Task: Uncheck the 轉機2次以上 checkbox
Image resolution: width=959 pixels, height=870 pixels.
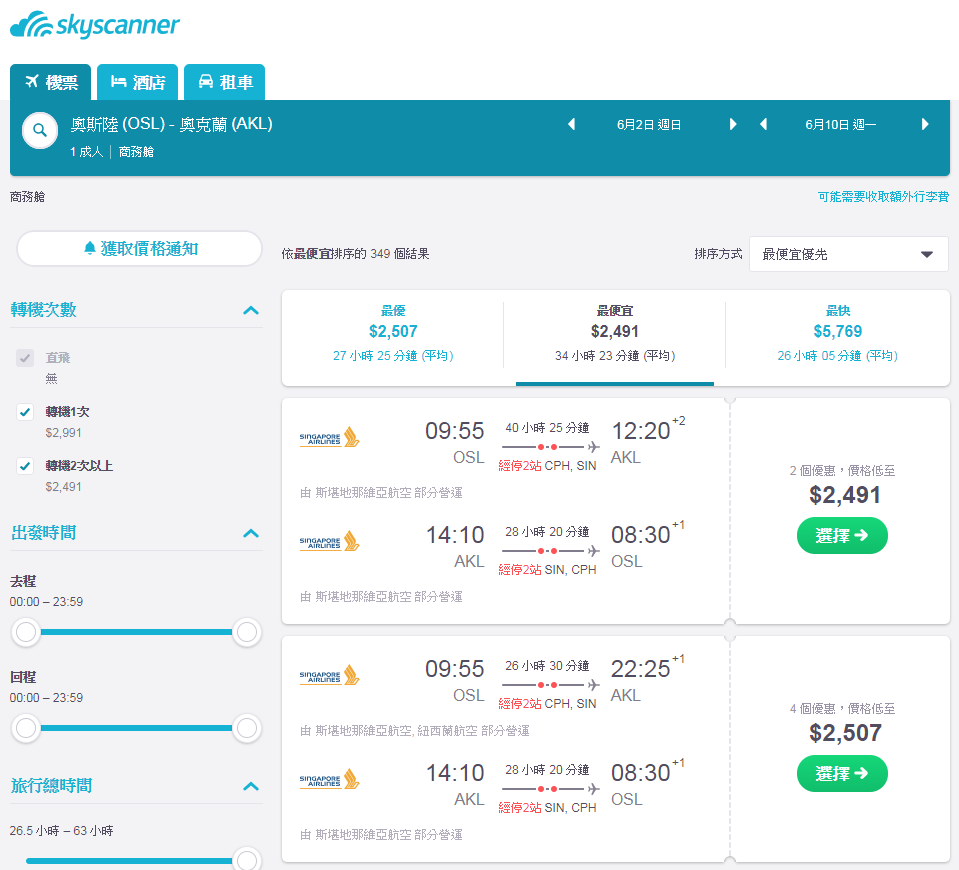Action: tap(25, 466)
